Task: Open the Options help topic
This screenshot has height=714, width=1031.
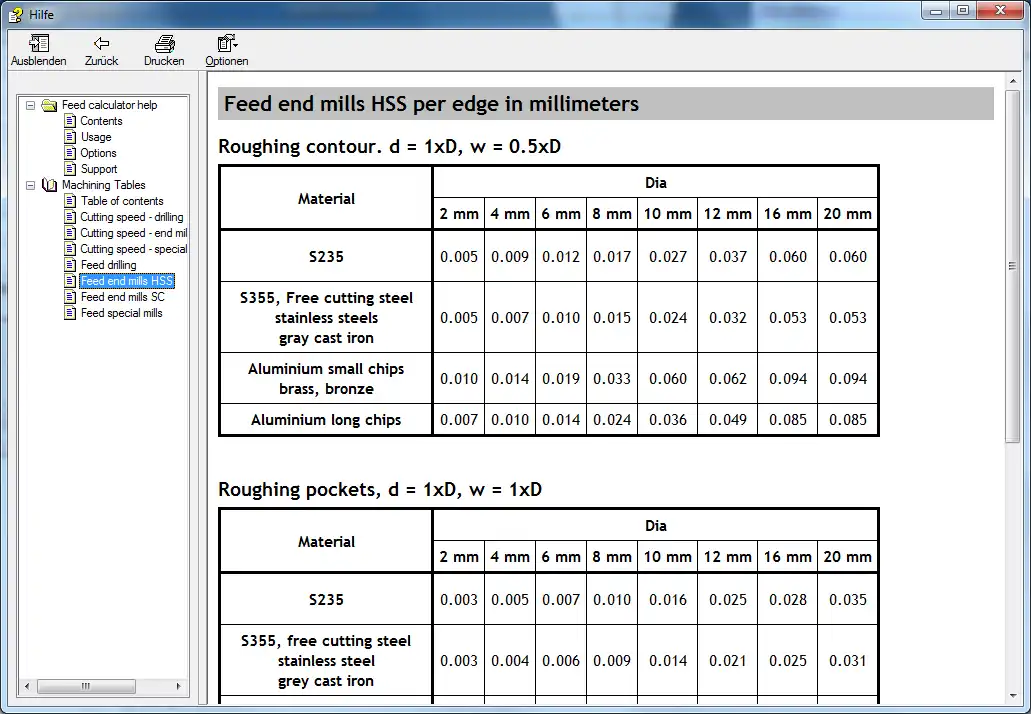Action: coord(98,153)
